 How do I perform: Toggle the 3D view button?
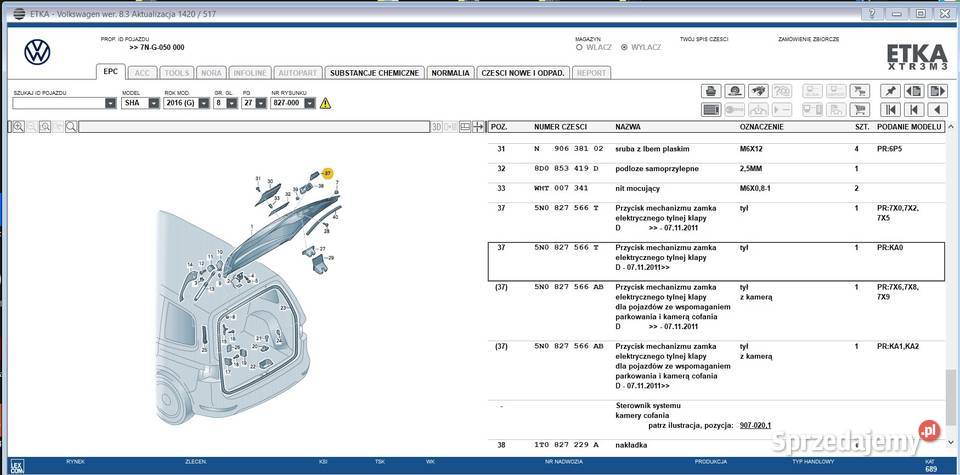click(436, 127)
